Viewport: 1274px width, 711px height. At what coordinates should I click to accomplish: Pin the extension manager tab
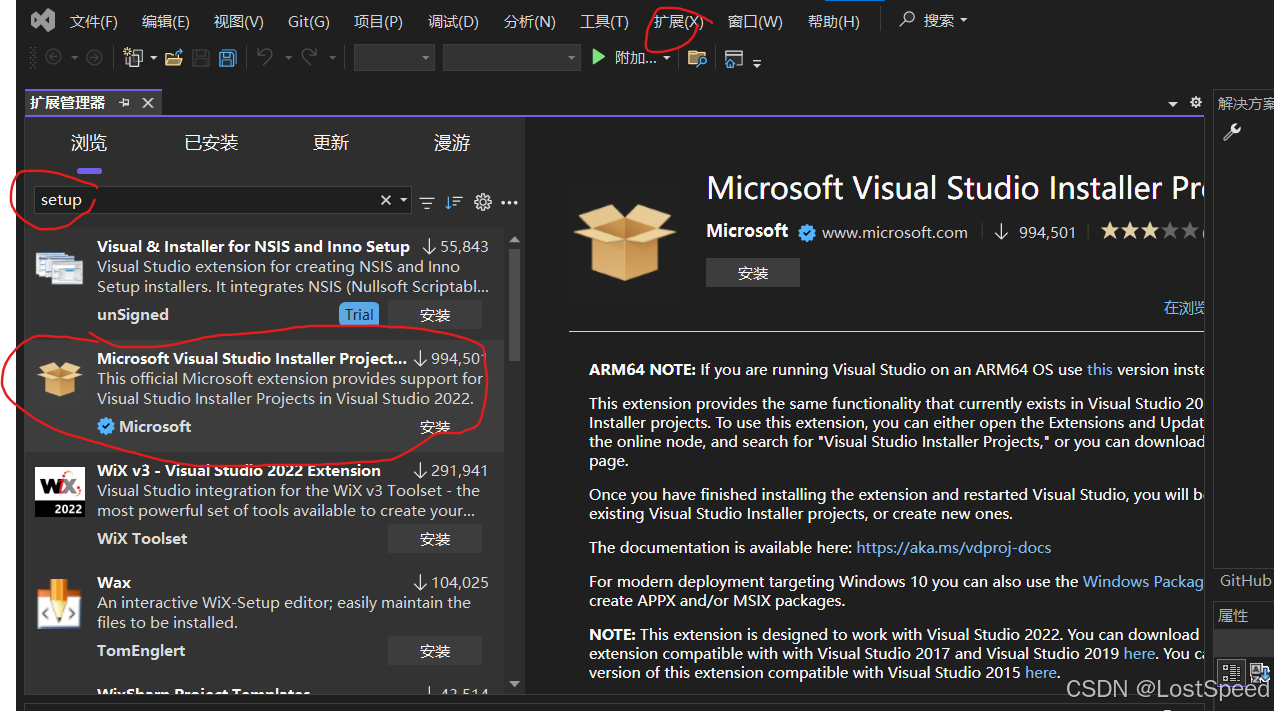125,103
